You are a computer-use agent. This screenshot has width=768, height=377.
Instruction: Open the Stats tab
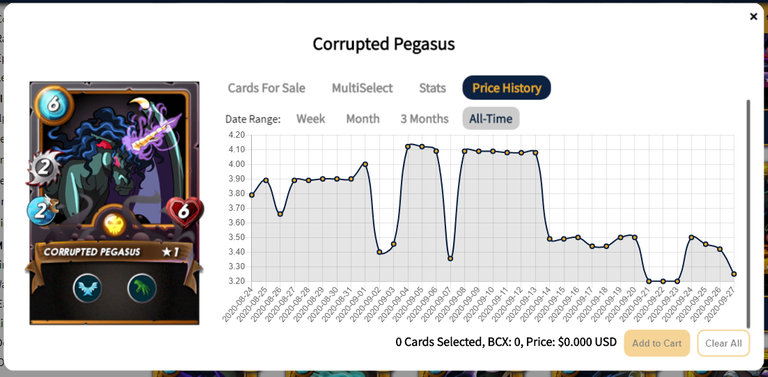point(432,88)
